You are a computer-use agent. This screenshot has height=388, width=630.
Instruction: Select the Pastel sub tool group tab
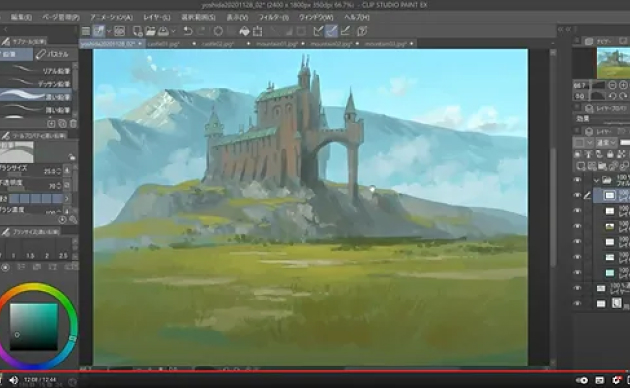[x=53, y=54]
